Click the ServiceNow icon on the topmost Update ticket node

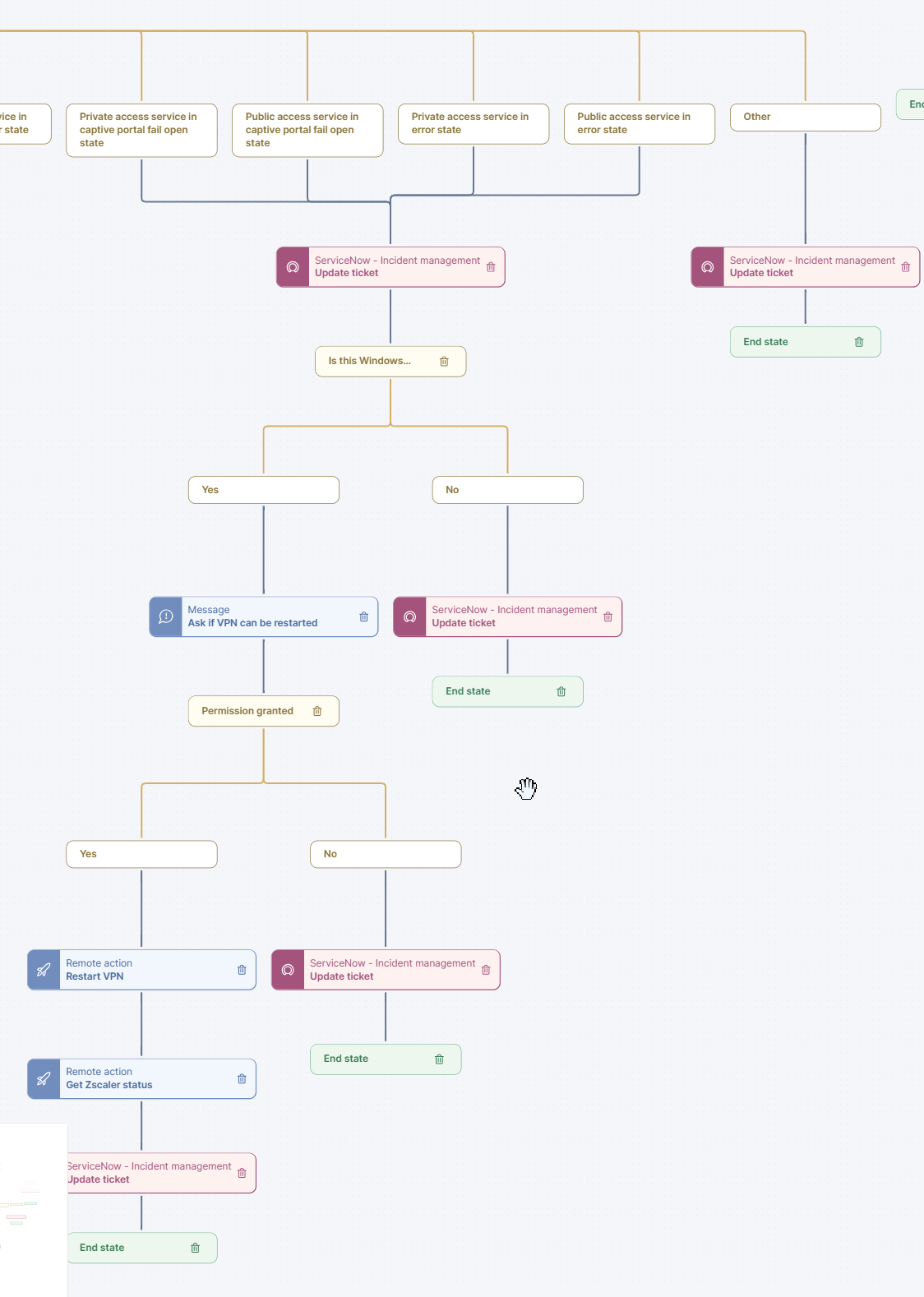293,266
